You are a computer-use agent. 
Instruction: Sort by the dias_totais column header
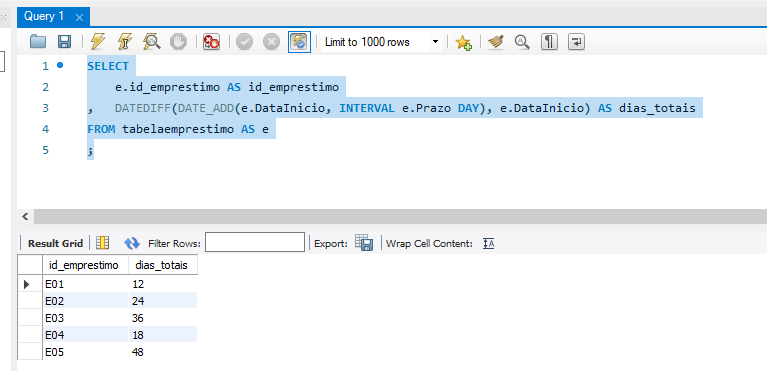pyautogui.click(x=163, y=265)
